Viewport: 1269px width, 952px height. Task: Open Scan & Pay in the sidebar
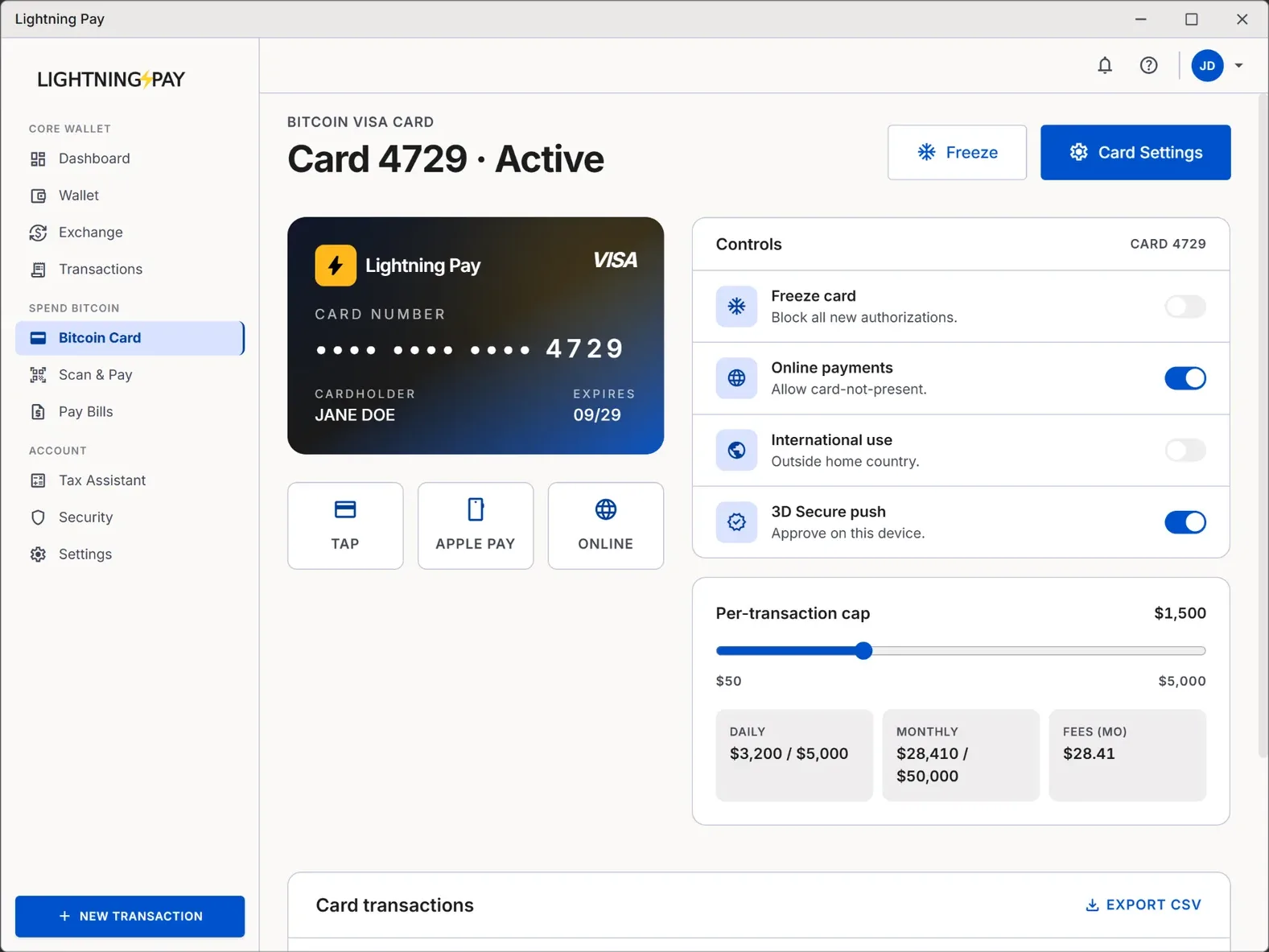[x=130, y=375]
